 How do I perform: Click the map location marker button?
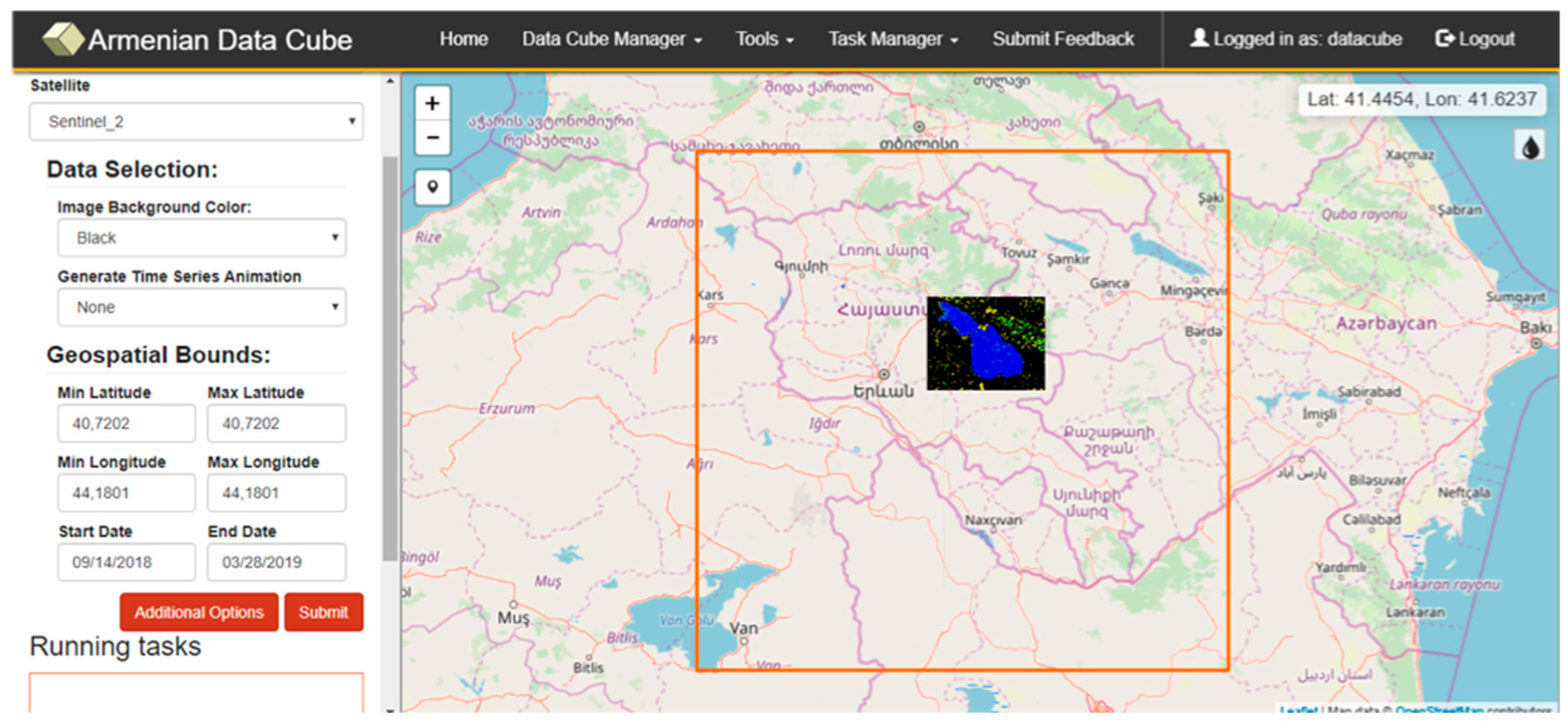(x=432, y=186)
